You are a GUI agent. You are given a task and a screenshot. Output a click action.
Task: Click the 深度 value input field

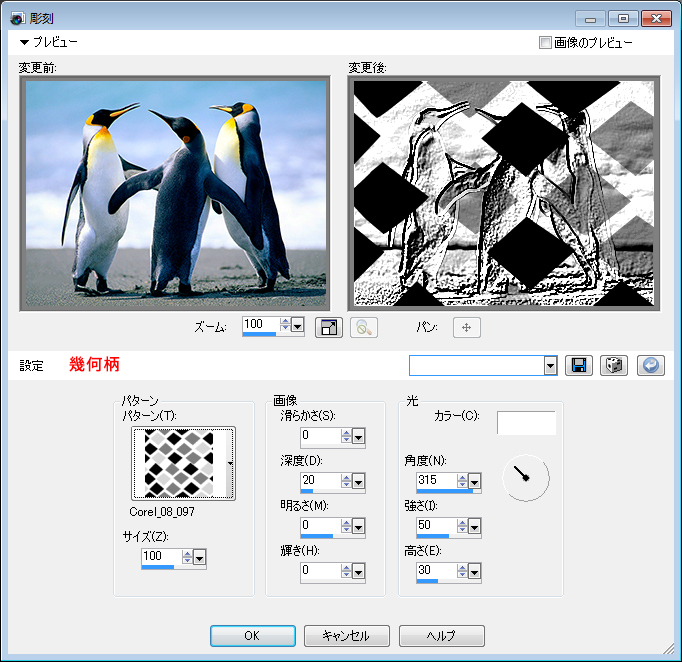coord(320,481)
